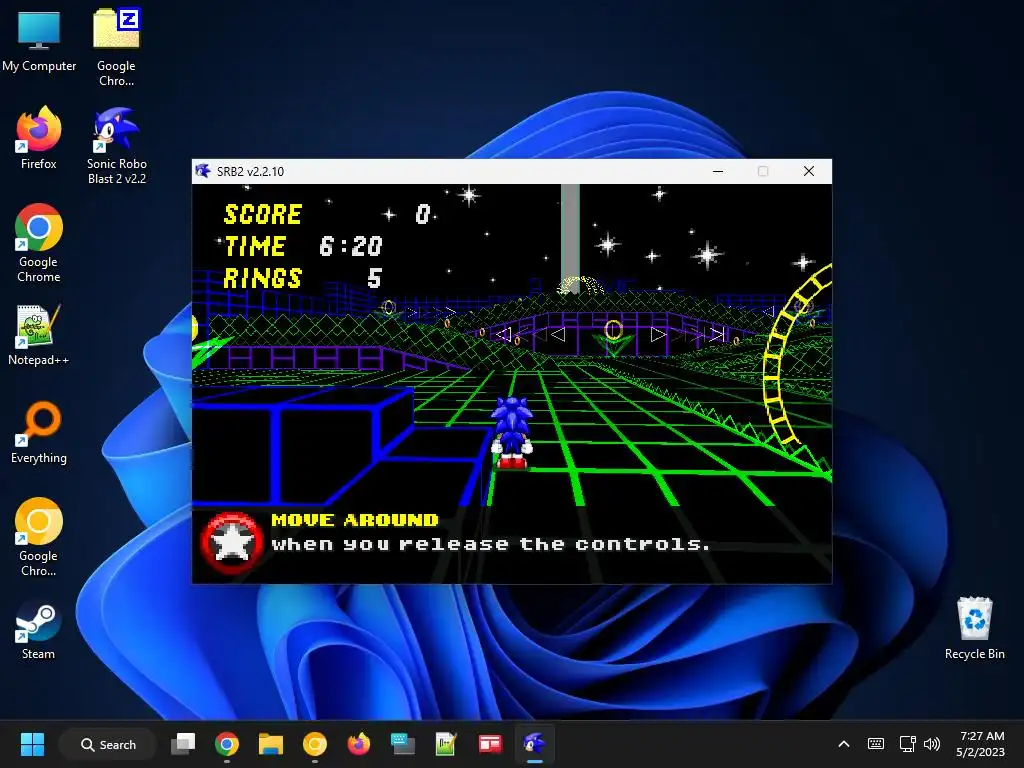This screenshot has width=1024, height=768.
Task: Select the SRB2 Sonic taskbar icon
Action: [534, 744]
